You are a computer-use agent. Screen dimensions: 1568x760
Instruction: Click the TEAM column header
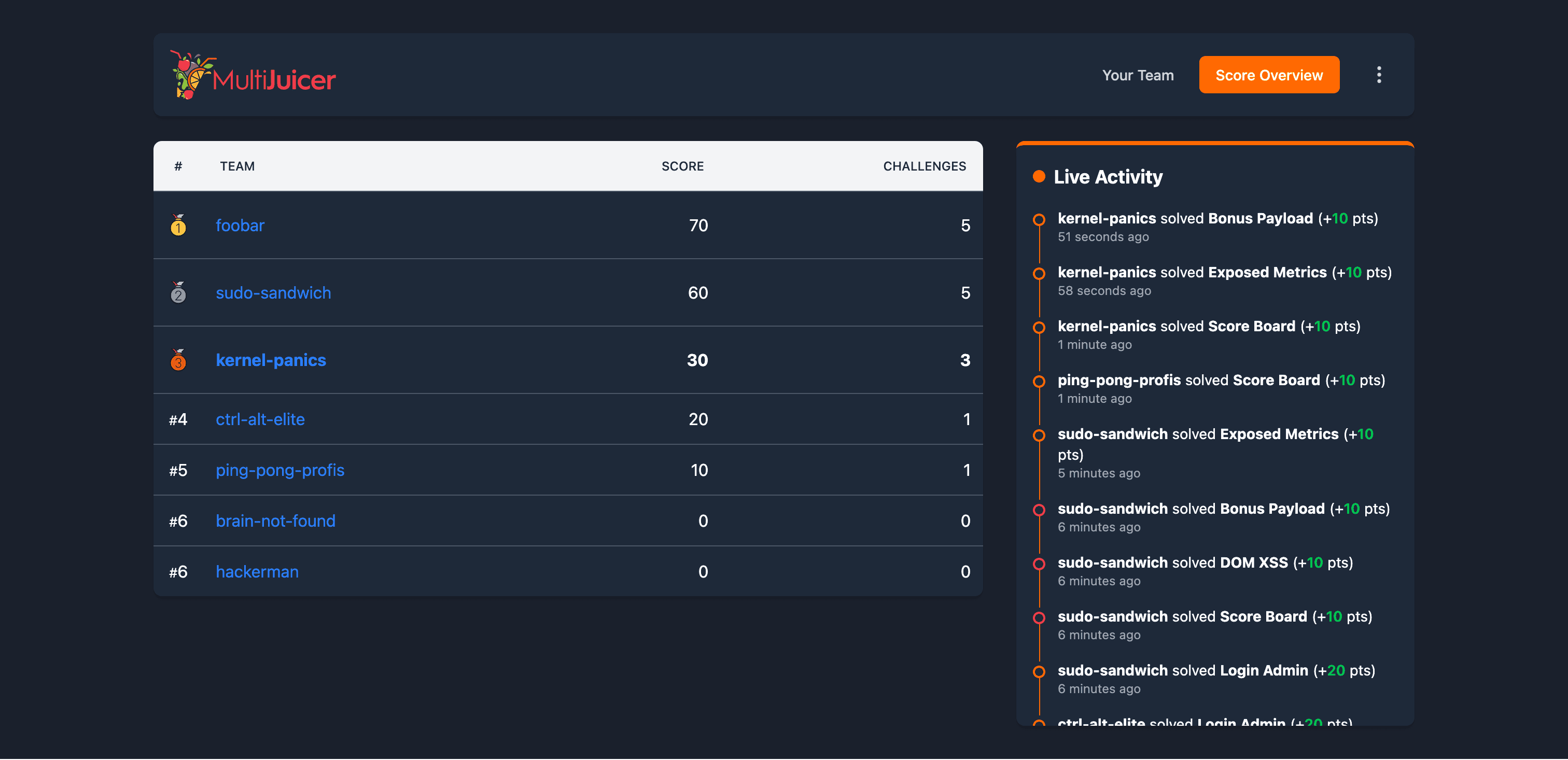click(237, 166)
